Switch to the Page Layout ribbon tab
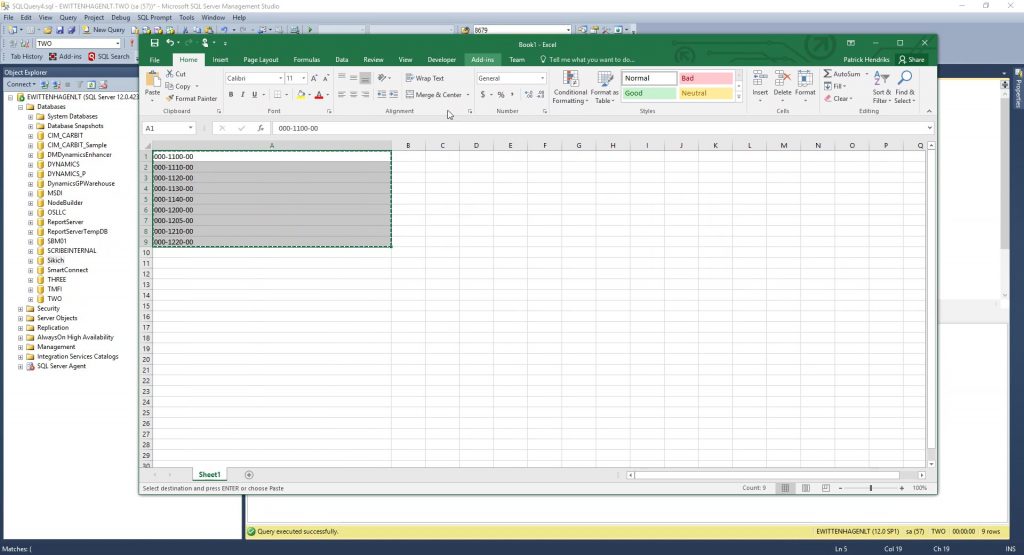Image resolution: width=1024 pixels, height=555 pixels. (x=261, y=60)
